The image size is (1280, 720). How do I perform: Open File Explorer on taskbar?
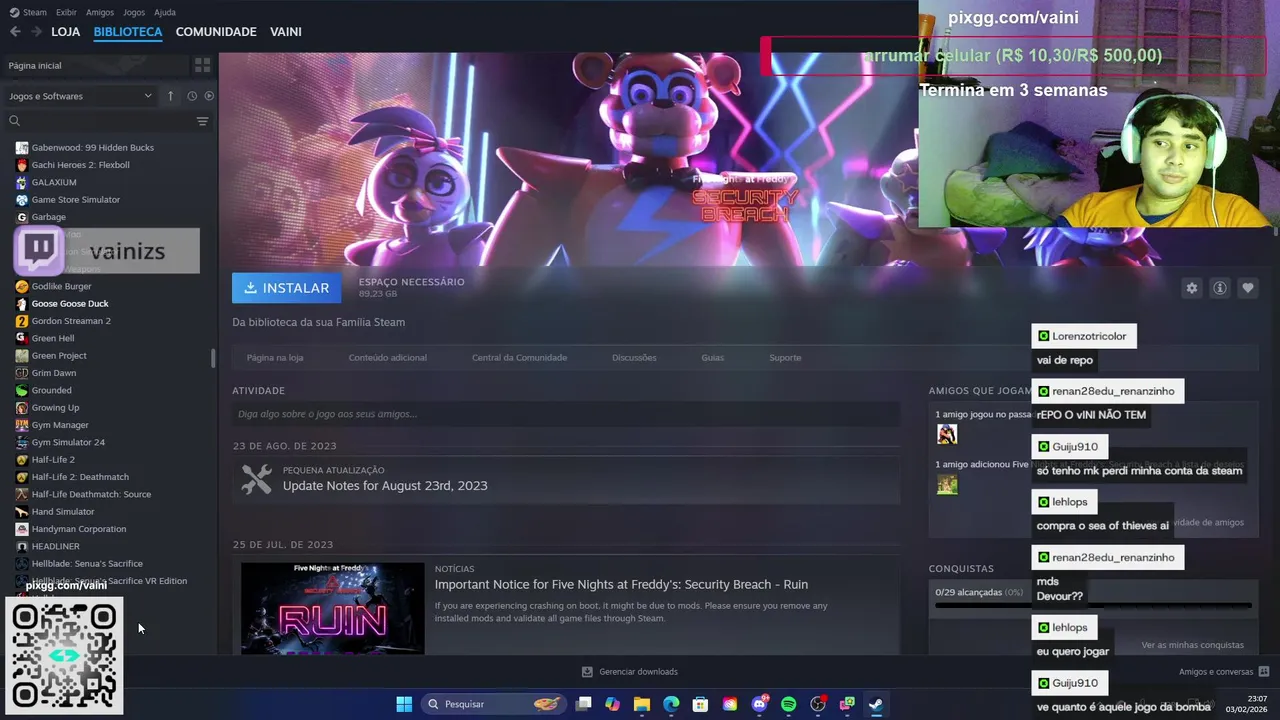click(642, 704)
